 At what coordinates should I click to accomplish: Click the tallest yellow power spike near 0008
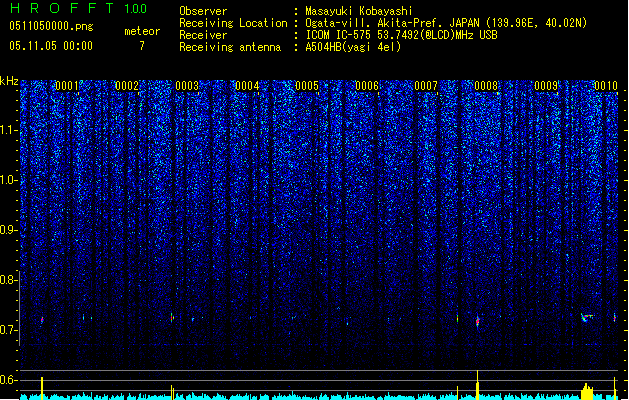(477, 385)
